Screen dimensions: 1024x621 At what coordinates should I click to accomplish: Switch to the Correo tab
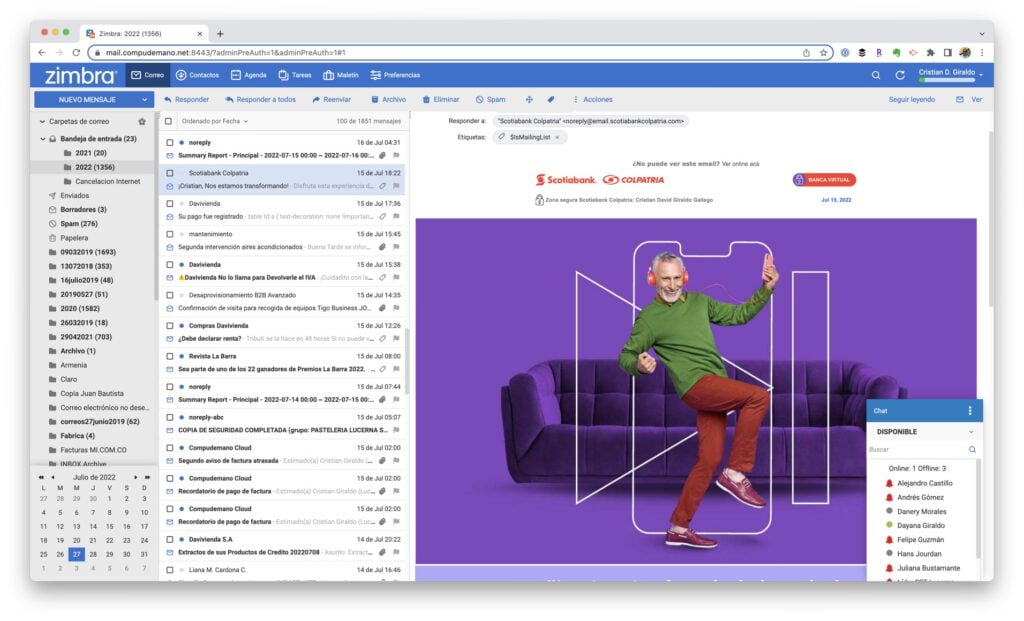(x=148, y=75)
